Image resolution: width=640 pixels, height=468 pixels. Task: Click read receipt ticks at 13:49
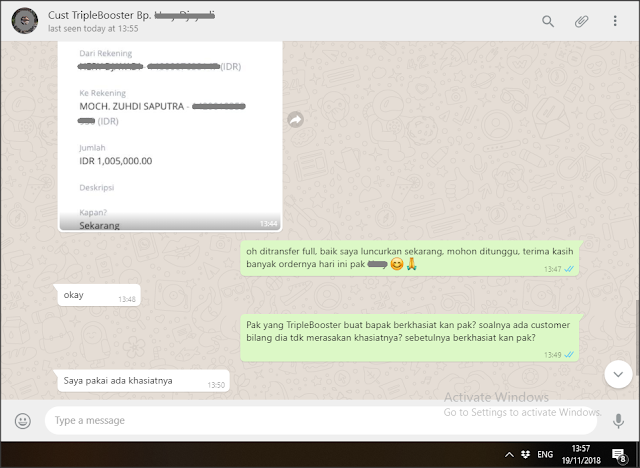point(569,355)
